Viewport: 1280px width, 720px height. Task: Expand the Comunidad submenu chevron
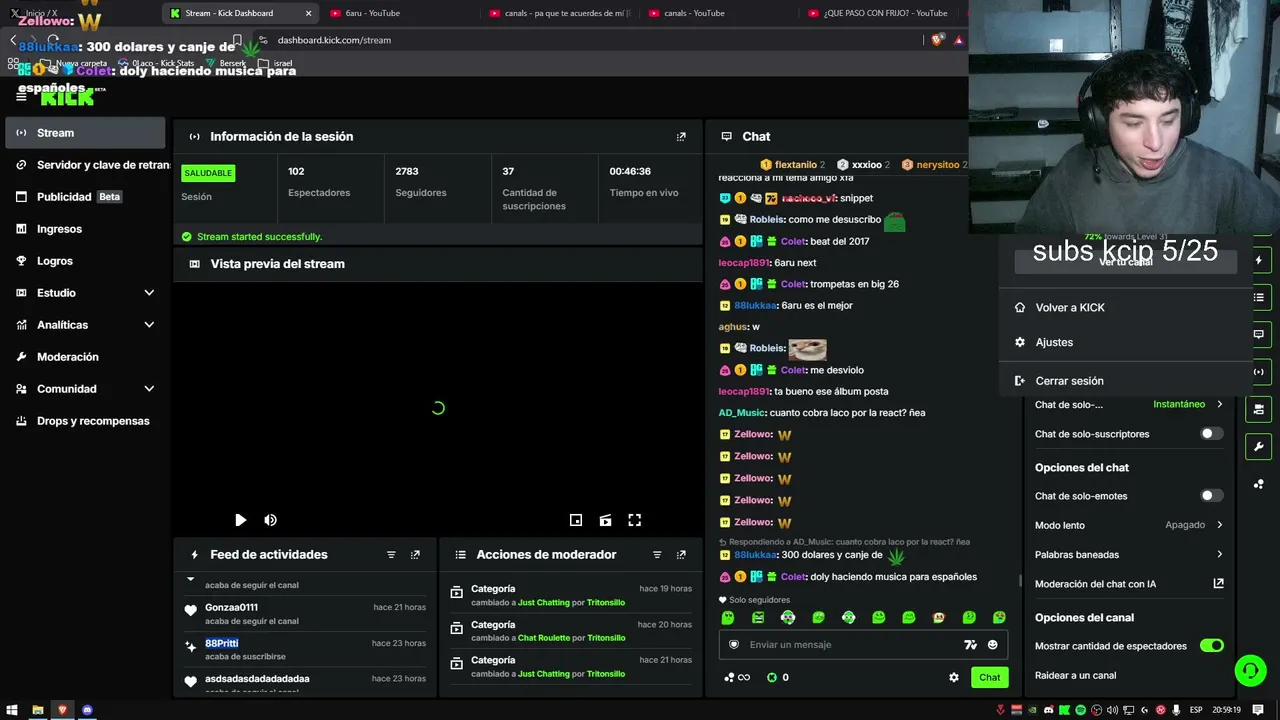pyautogui.click(x=149, y=389)
